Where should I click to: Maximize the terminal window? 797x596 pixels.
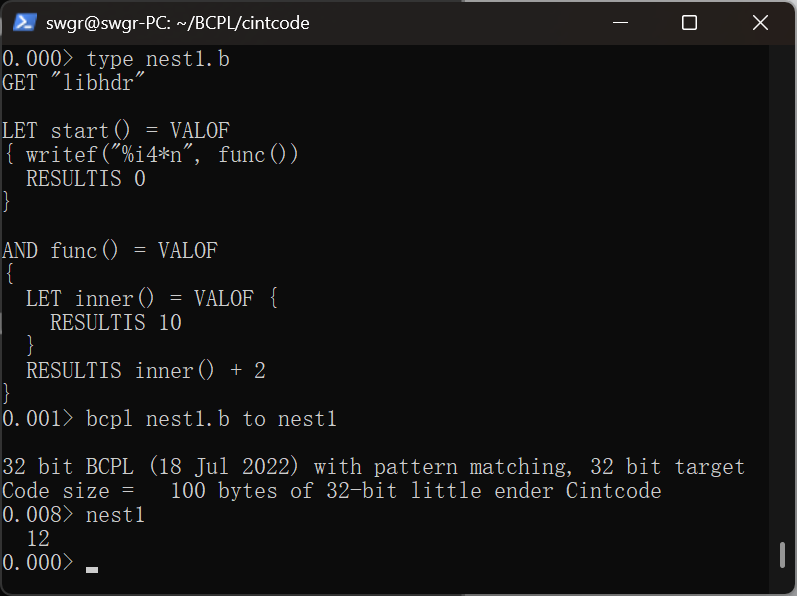coord(689,23)
